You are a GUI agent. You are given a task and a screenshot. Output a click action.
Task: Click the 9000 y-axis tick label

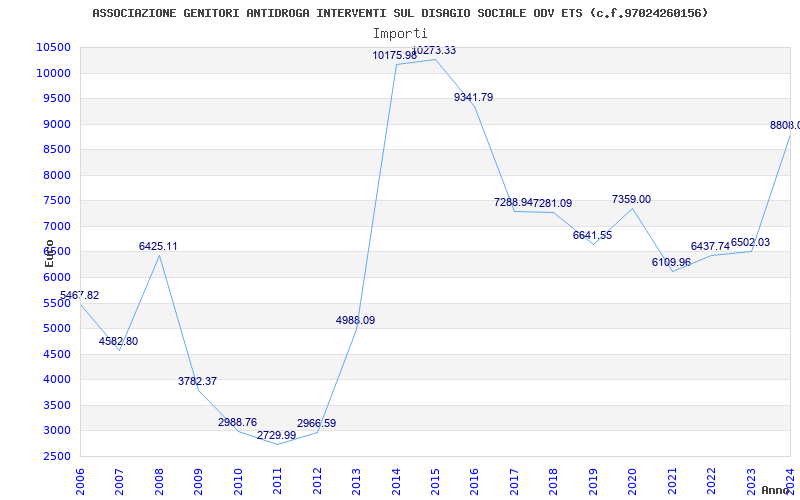[x=56, y=124]
